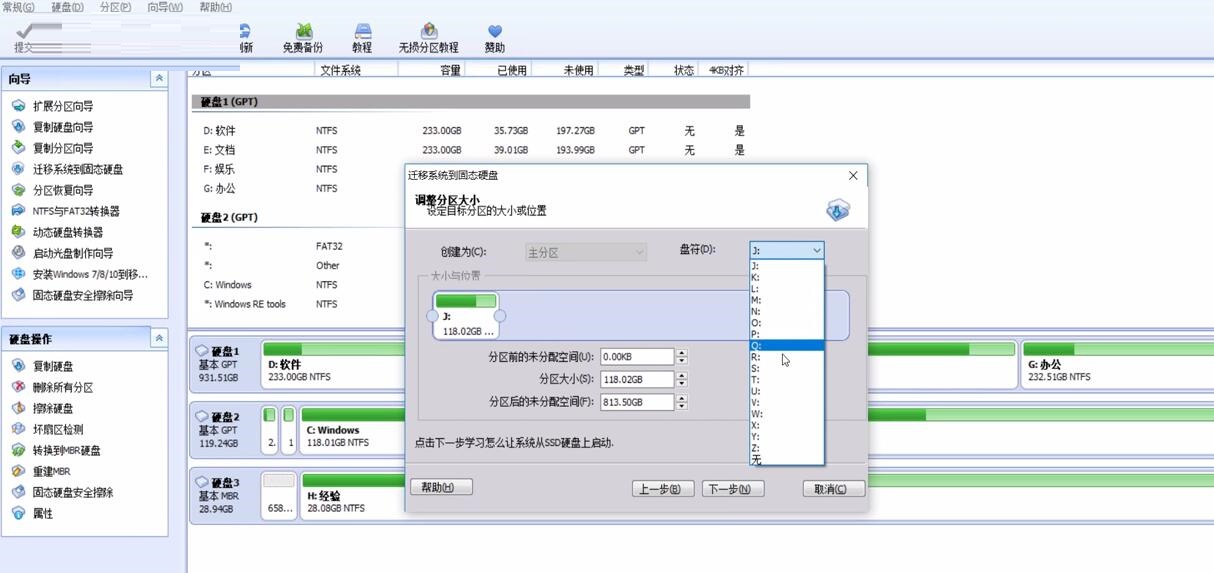This screenshot has height=573, width=1214.
Task: Click the G: 办公 232.51GB partition bar
Action: point(1117,362)
